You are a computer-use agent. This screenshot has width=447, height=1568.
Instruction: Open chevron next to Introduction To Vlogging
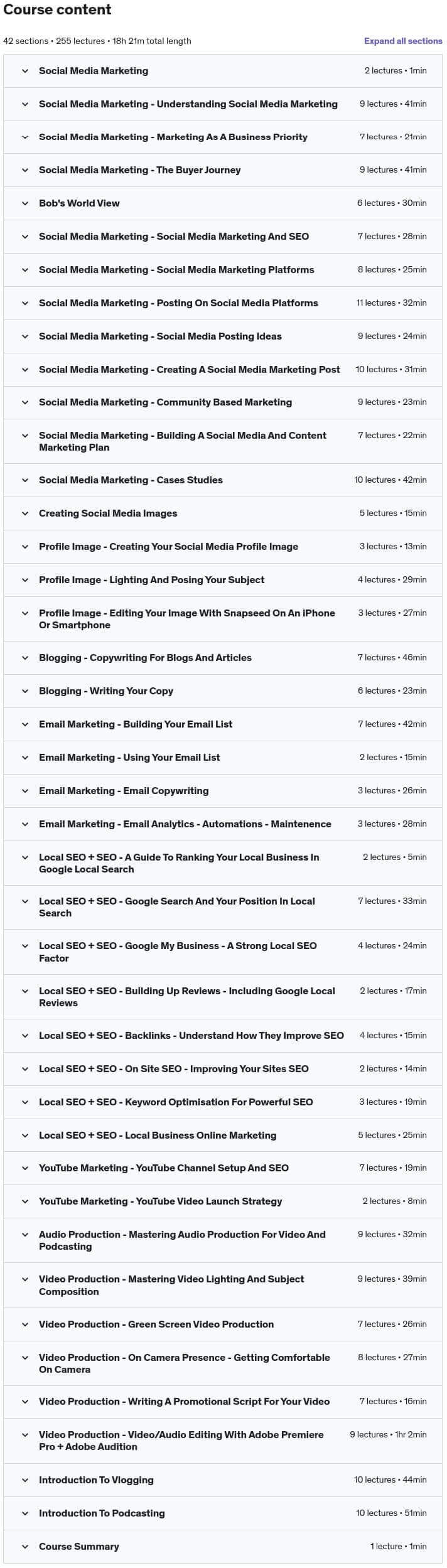click(25, 1480)
